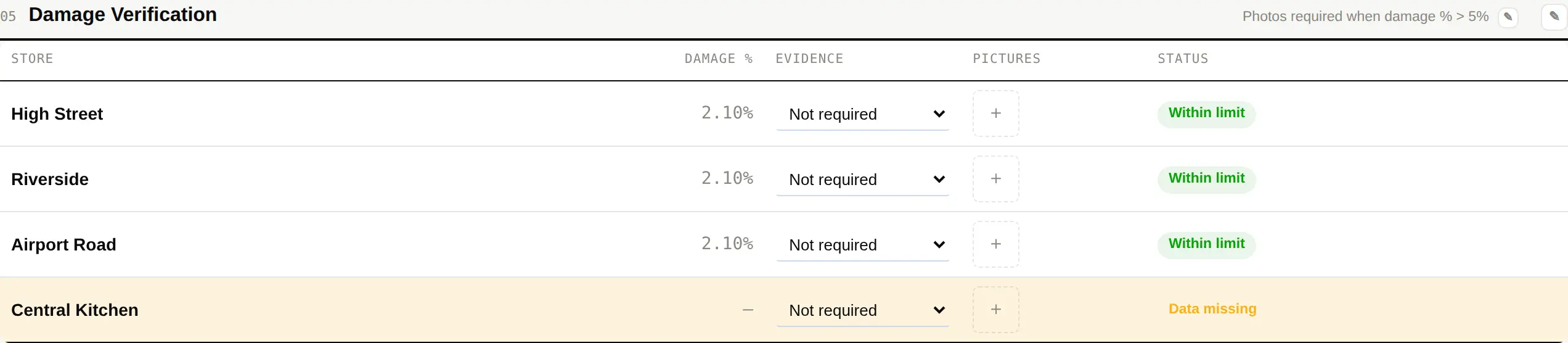The image size is (1568, 343).
Task: Add a picture for Central Kitchen
Action: point(995,310)
